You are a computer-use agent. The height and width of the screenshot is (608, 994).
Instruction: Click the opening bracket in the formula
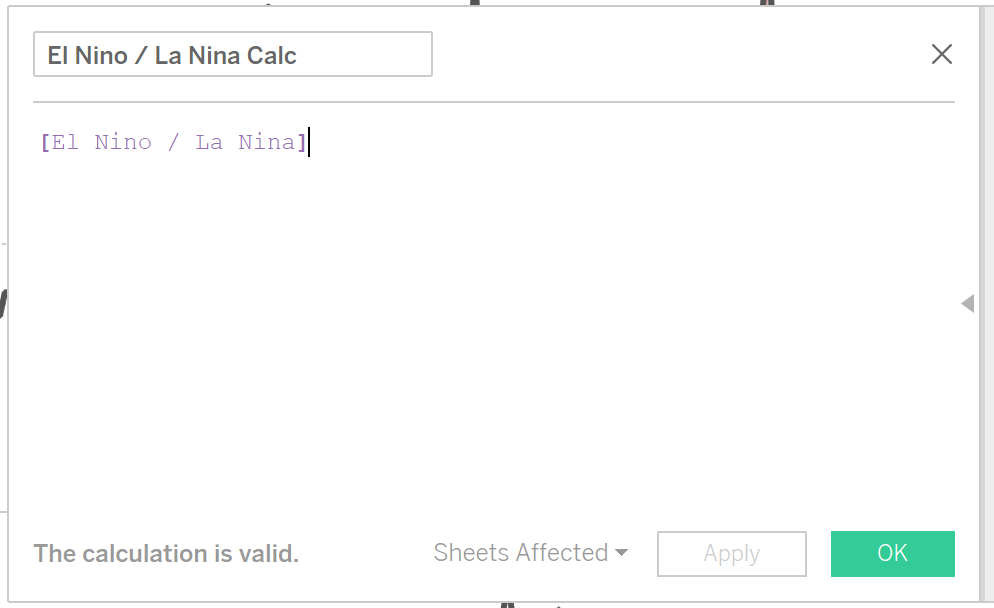coord(44,142)
